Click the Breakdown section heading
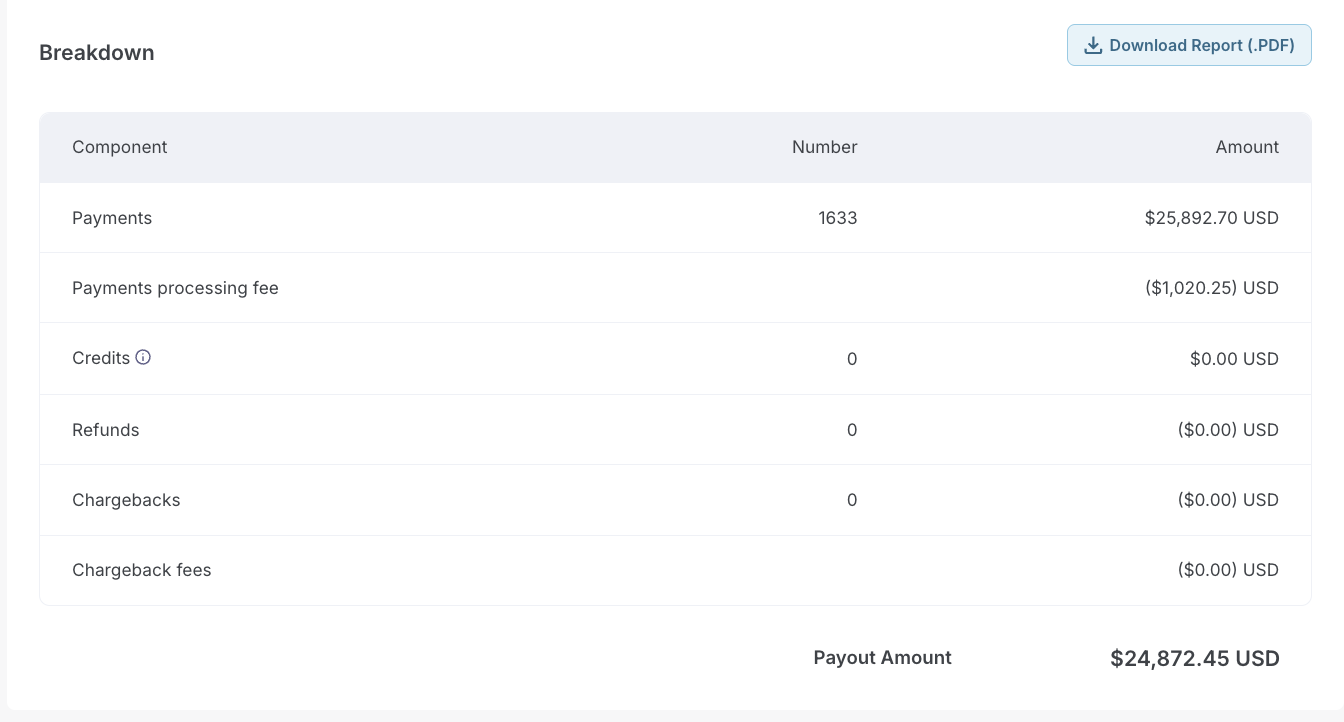Viewport: 1344px width, 722px height. pos(97,53)
